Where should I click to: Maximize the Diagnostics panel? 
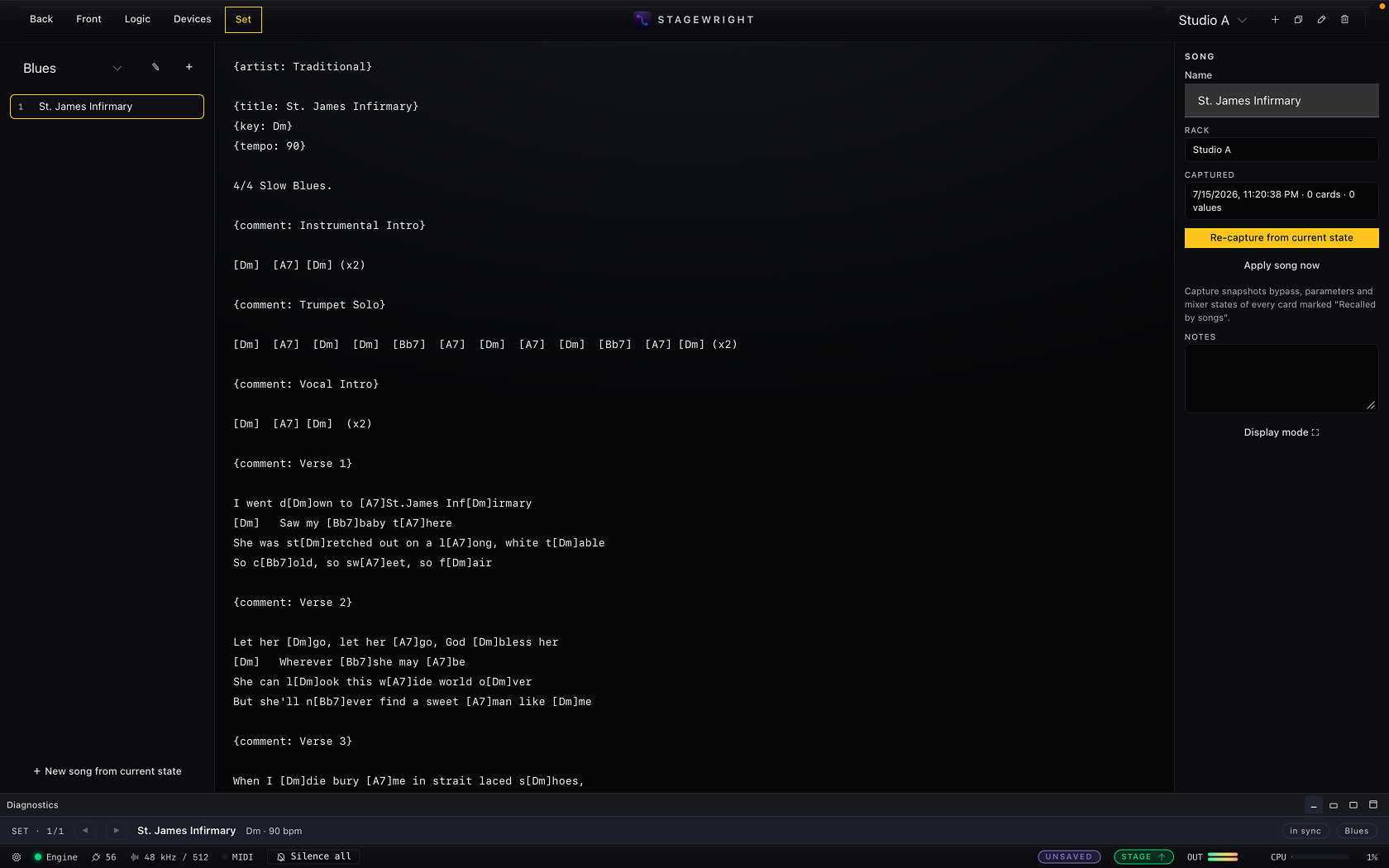click(1373, 805)
